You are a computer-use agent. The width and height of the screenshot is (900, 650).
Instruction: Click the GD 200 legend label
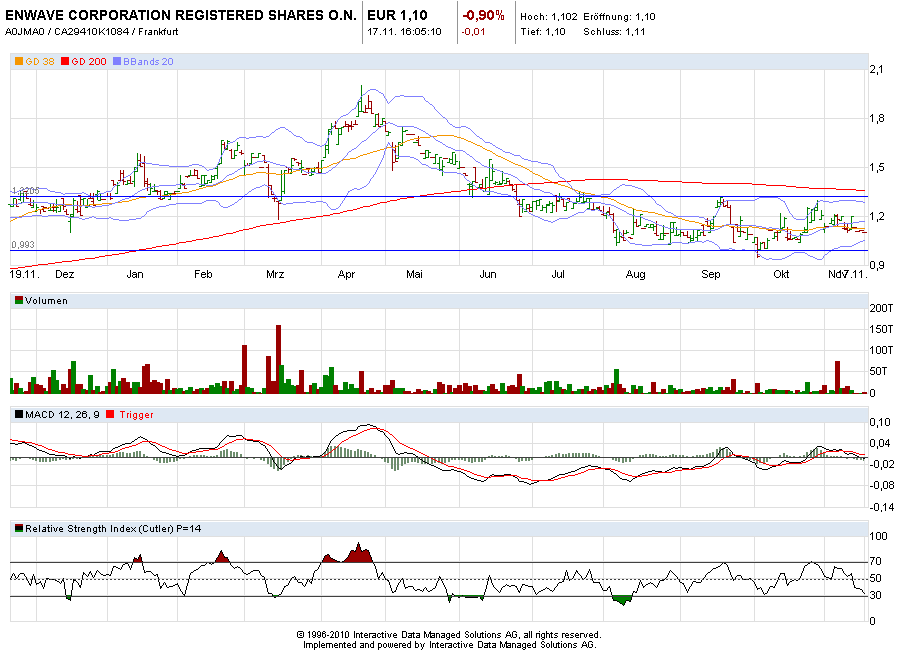[x=89, y=61]
